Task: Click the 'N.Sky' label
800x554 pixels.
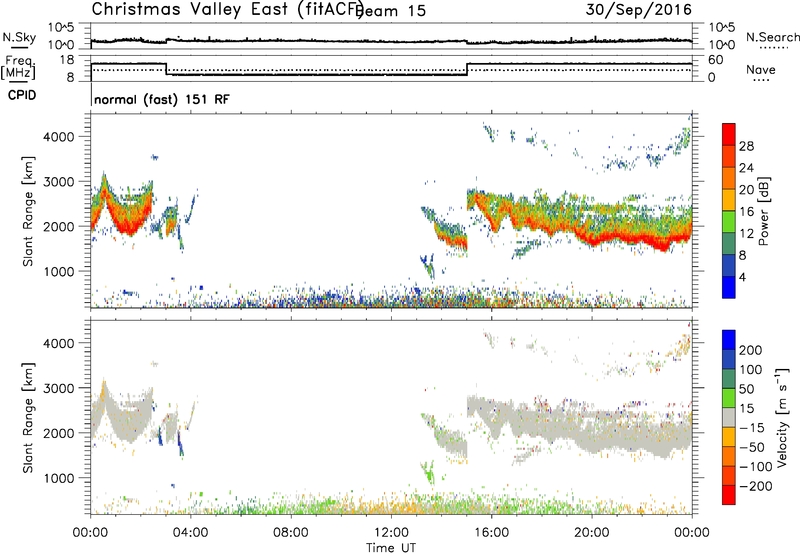Action: click(x=19, y=37)
